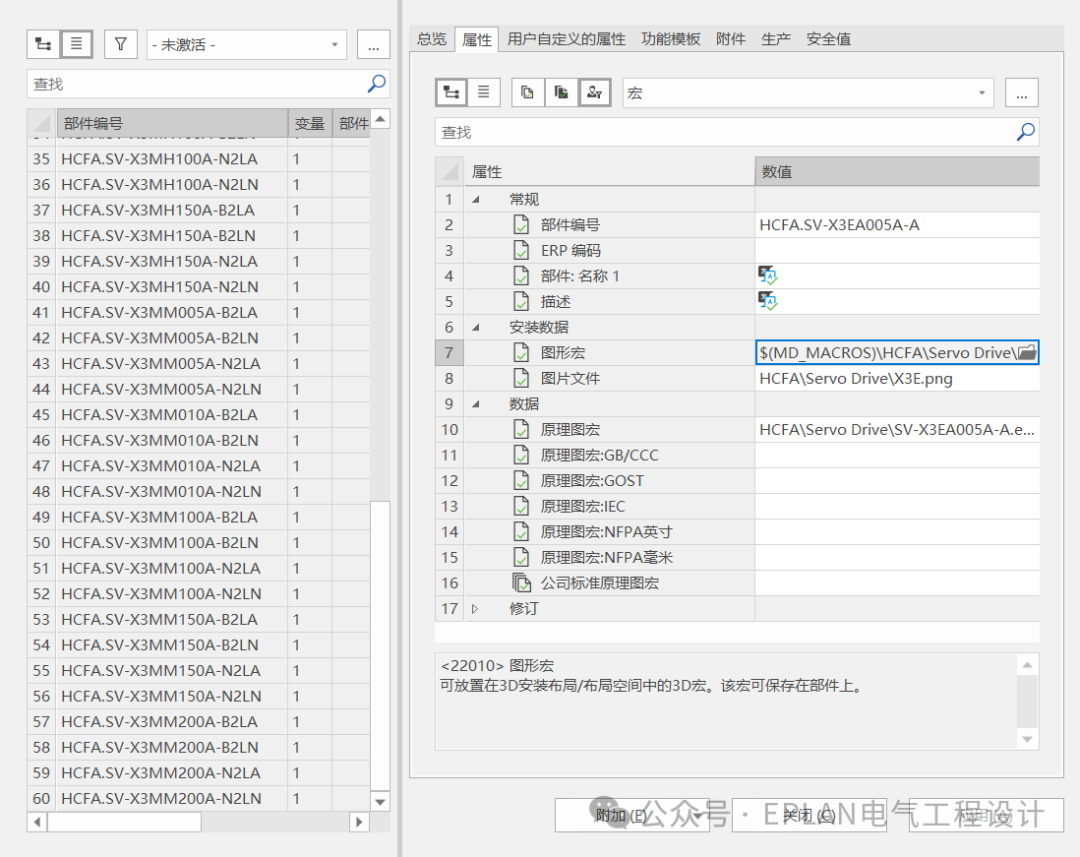Open the 未激活 filter dropdown

[246, 45]
